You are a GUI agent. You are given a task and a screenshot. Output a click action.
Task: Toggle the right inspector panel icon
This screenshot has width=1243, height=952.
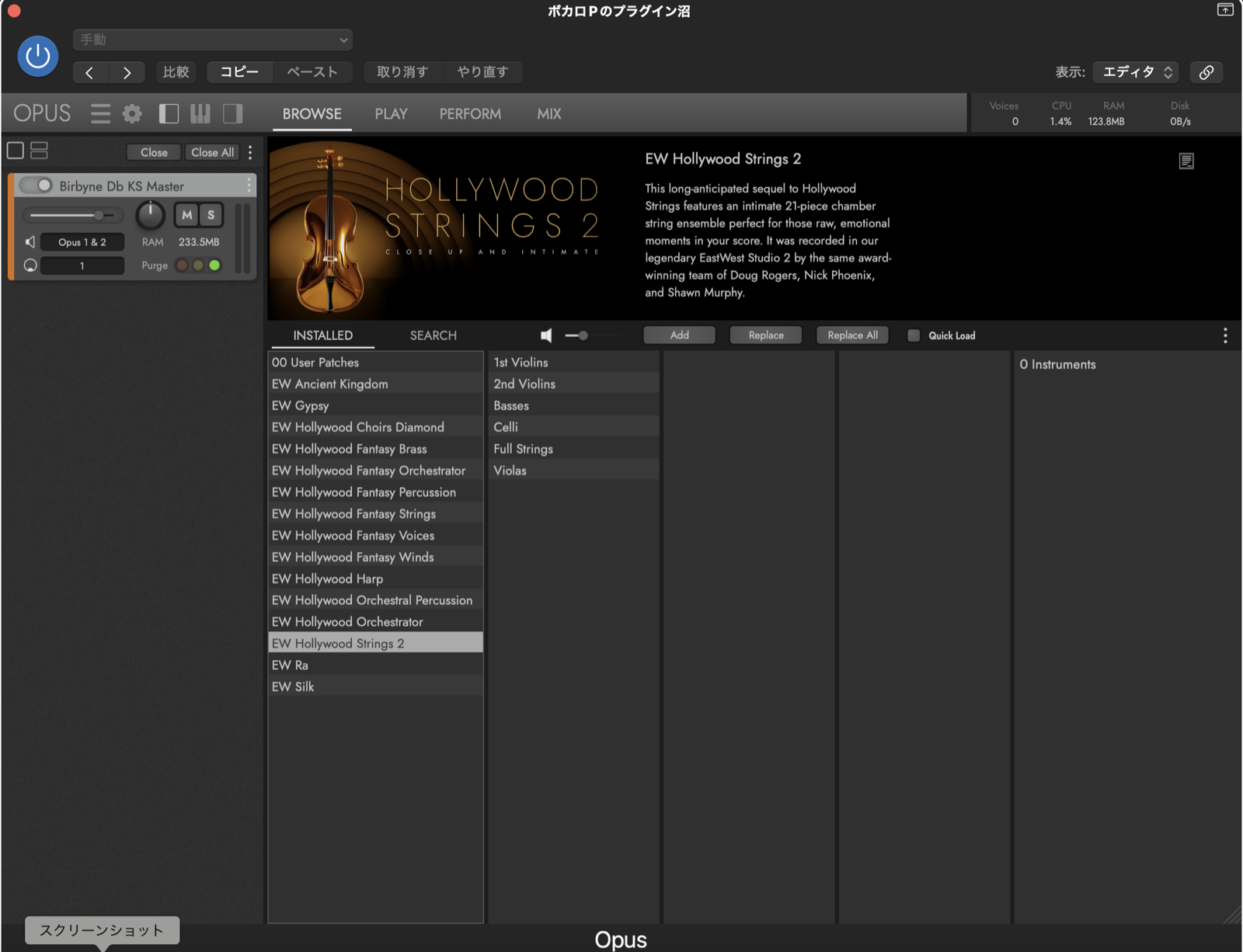232,114
